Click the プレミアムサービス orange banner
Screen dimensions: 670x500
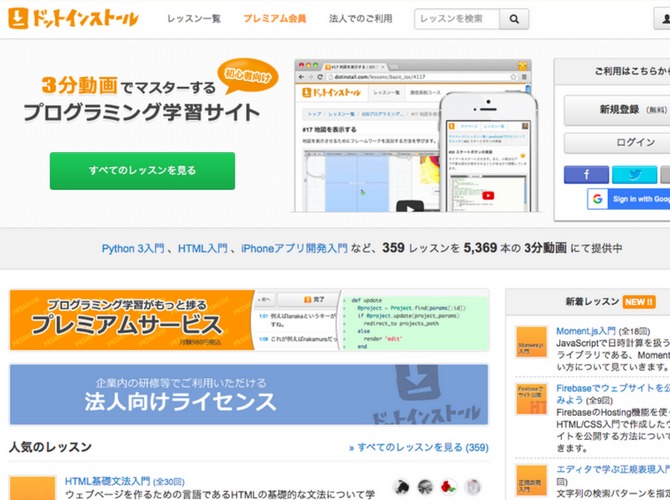[249, 320]
